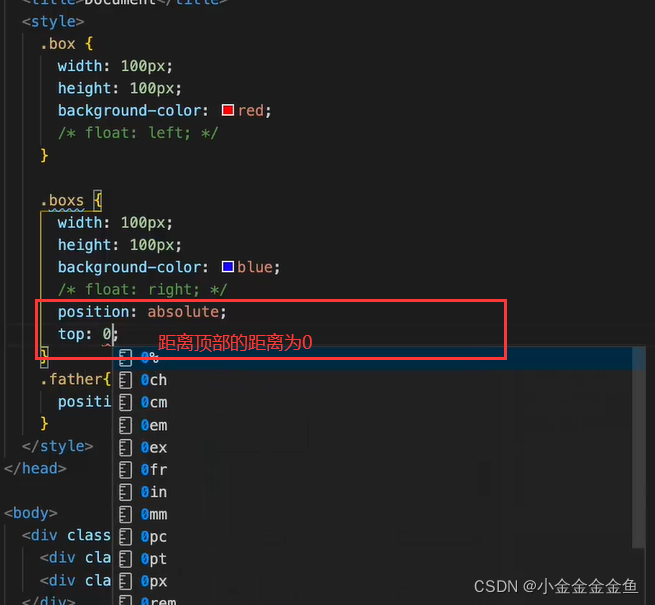Click the unit icon beside 0ch
The image size is (655, 605).
pos(125,380)
